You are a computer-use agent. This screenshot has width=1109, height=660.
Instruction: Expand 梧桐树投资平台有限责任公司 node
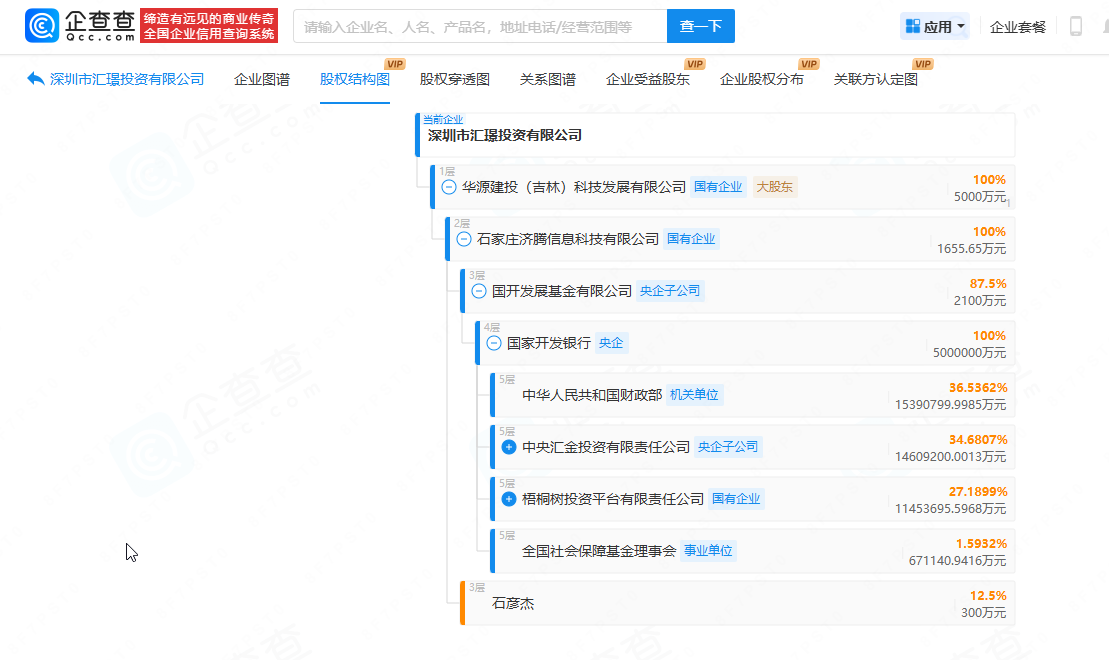tap(509, 499)
